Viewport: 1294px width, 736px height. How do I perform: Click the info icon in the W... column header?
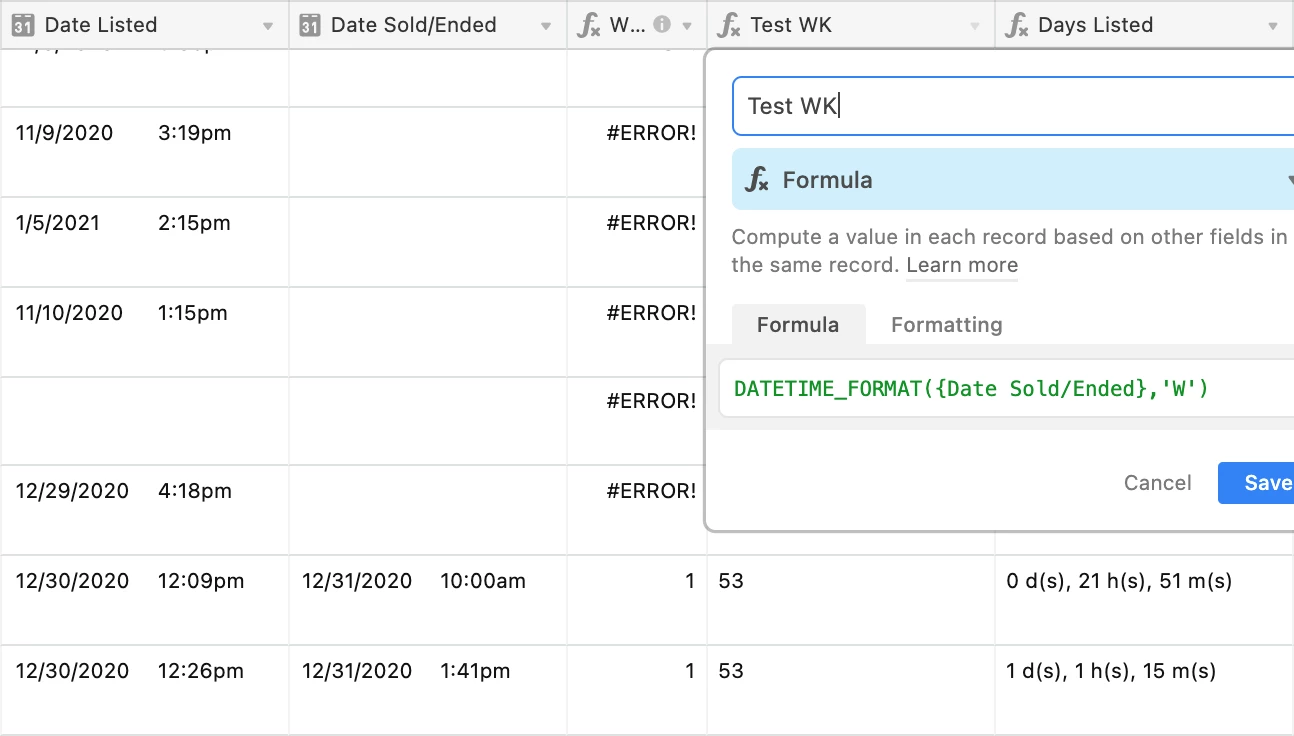pyautogui.click(x=661, y=25)
